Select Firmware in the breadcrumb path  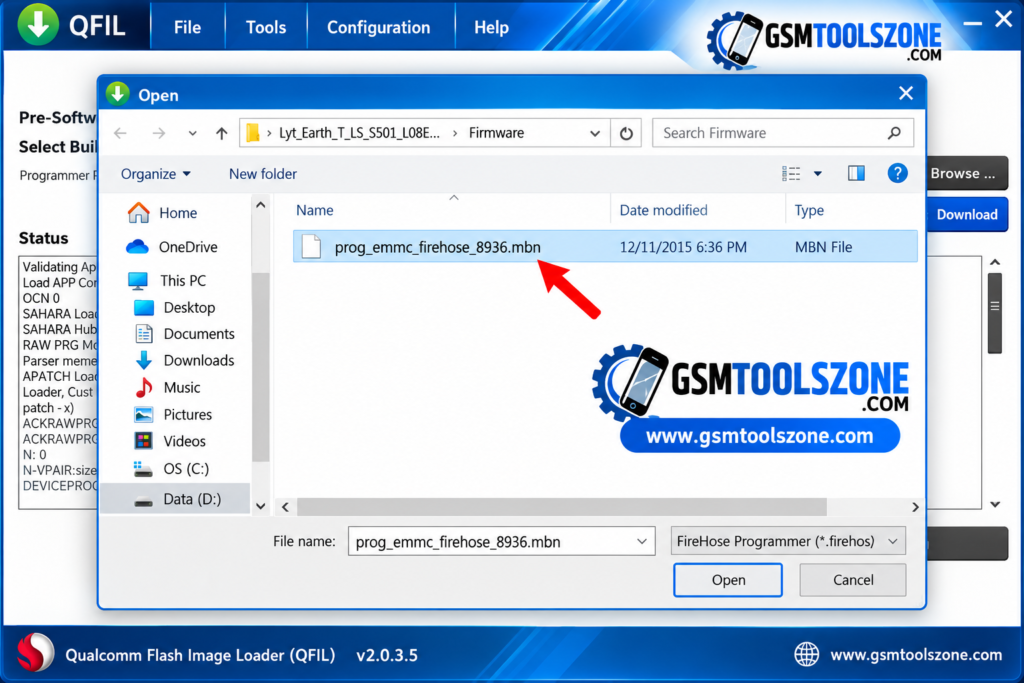[x=496, y=133]
